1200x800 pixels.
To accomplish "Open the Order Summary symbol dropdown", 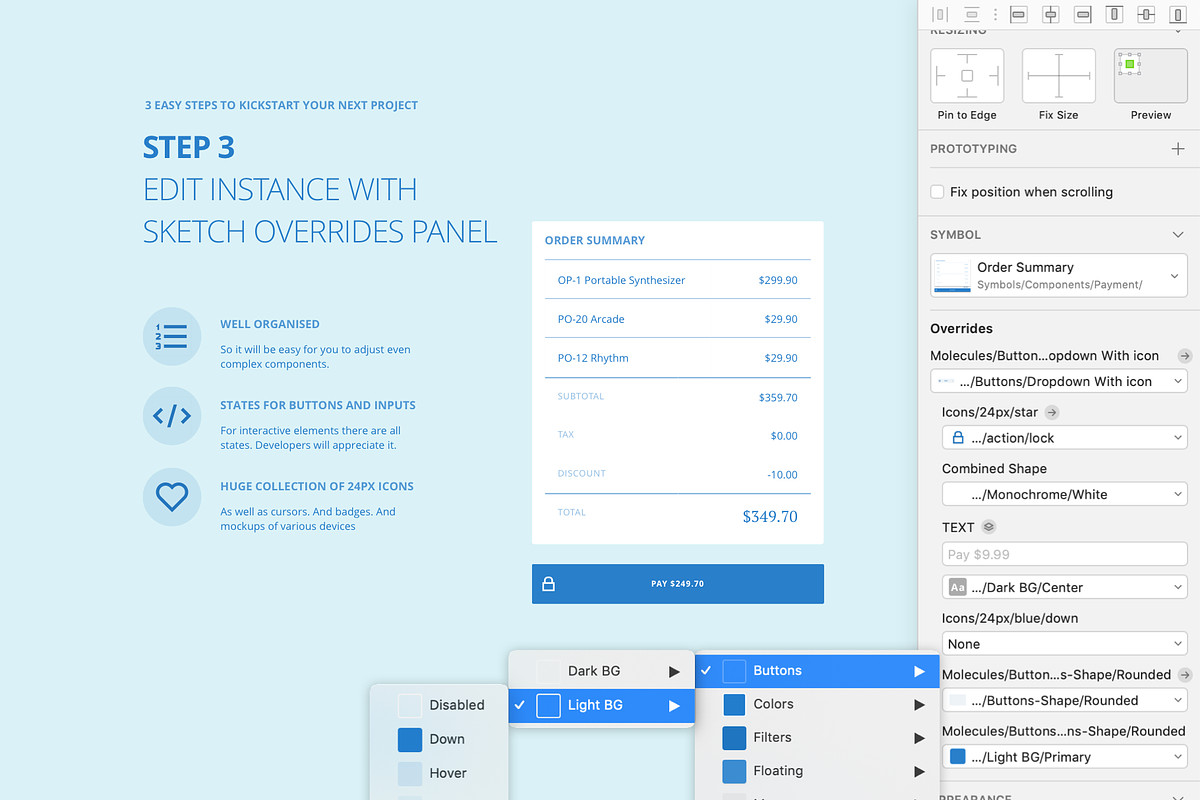I will tap(1059, 276).
